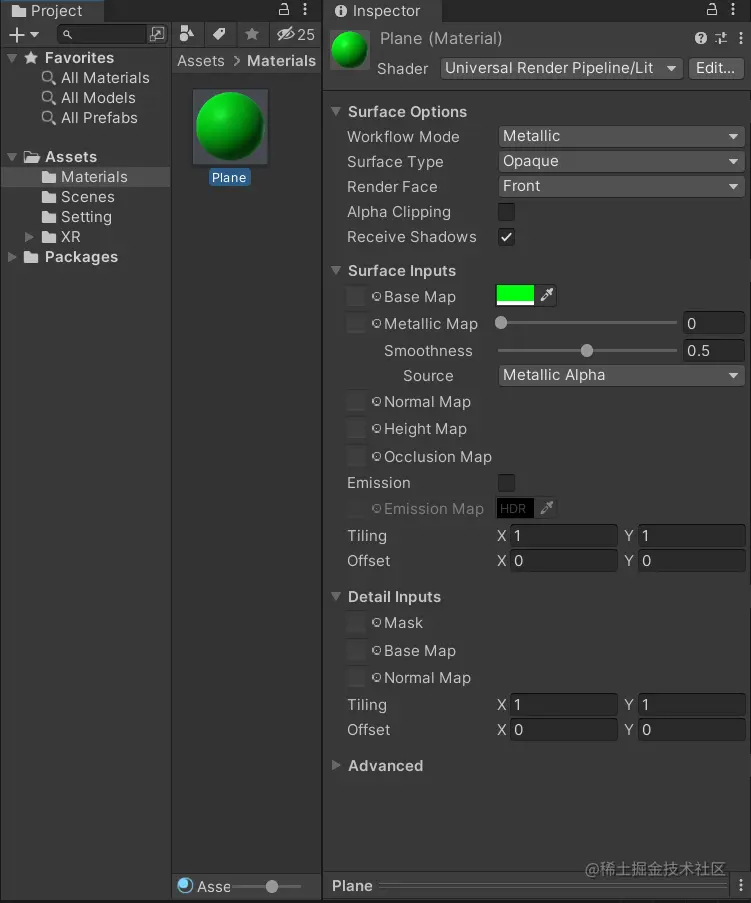Click the Height Map texture picker circle
The width and height of the screenshot is (751, 903).
click(376, 428)
